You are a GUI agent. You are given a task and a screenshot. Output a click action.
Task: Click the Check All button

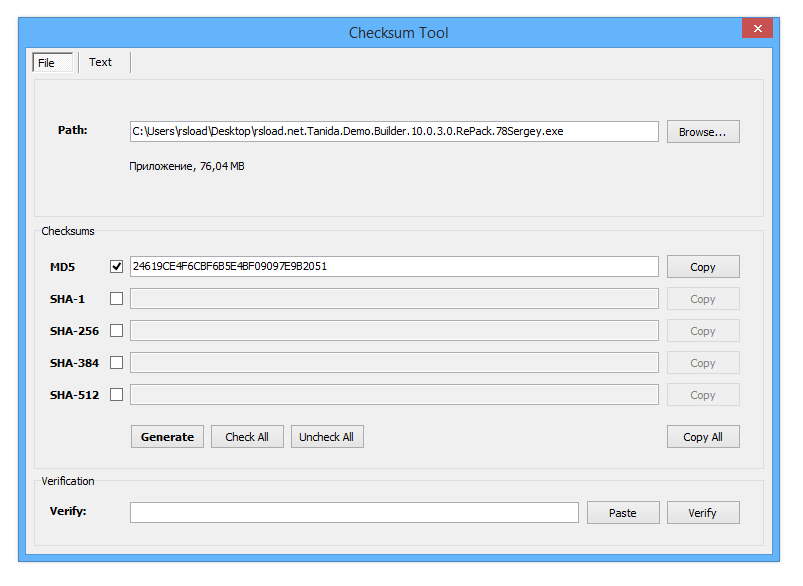247,436
